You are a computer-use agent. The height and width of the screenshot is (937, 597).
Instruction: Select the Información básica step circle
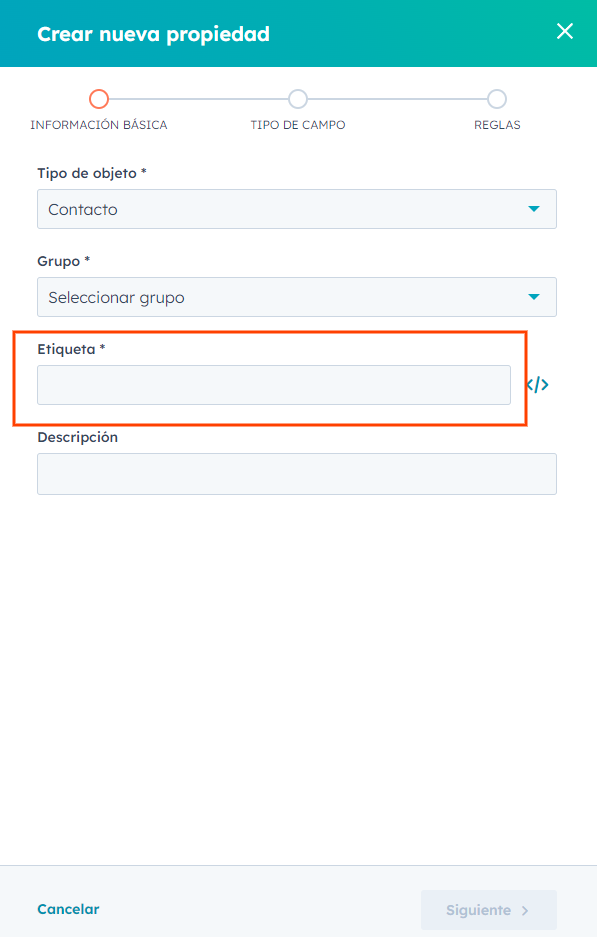[x=99, y=99]
